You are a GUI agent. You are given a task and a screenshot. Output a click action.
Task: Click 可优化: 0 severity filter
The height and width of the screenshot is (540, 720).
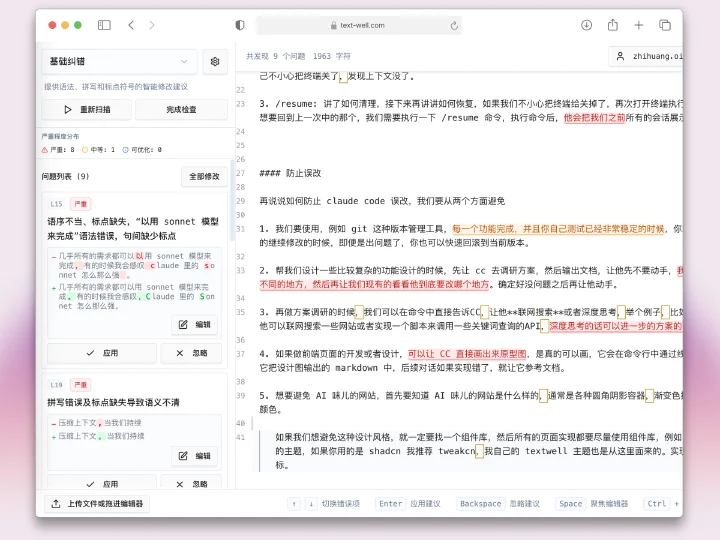[x=142, y=150]
